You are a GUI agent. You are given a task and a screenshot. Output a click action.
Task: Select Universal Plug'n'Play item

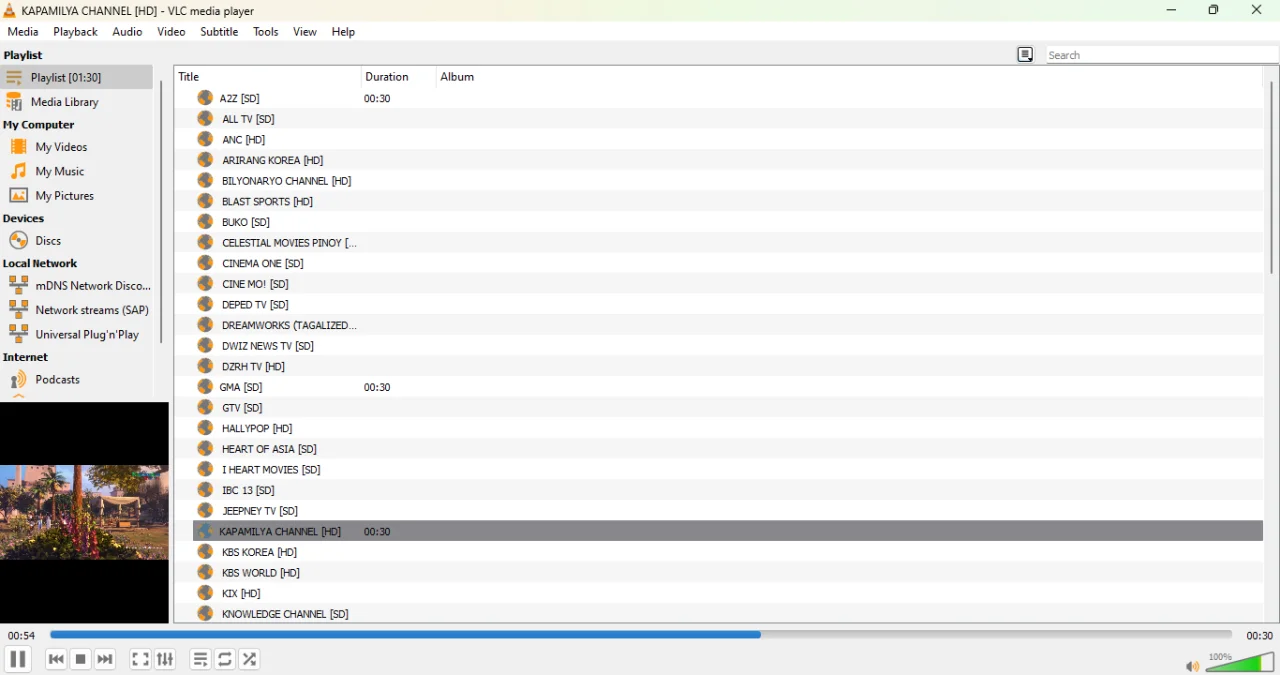(x=77, y=334)
